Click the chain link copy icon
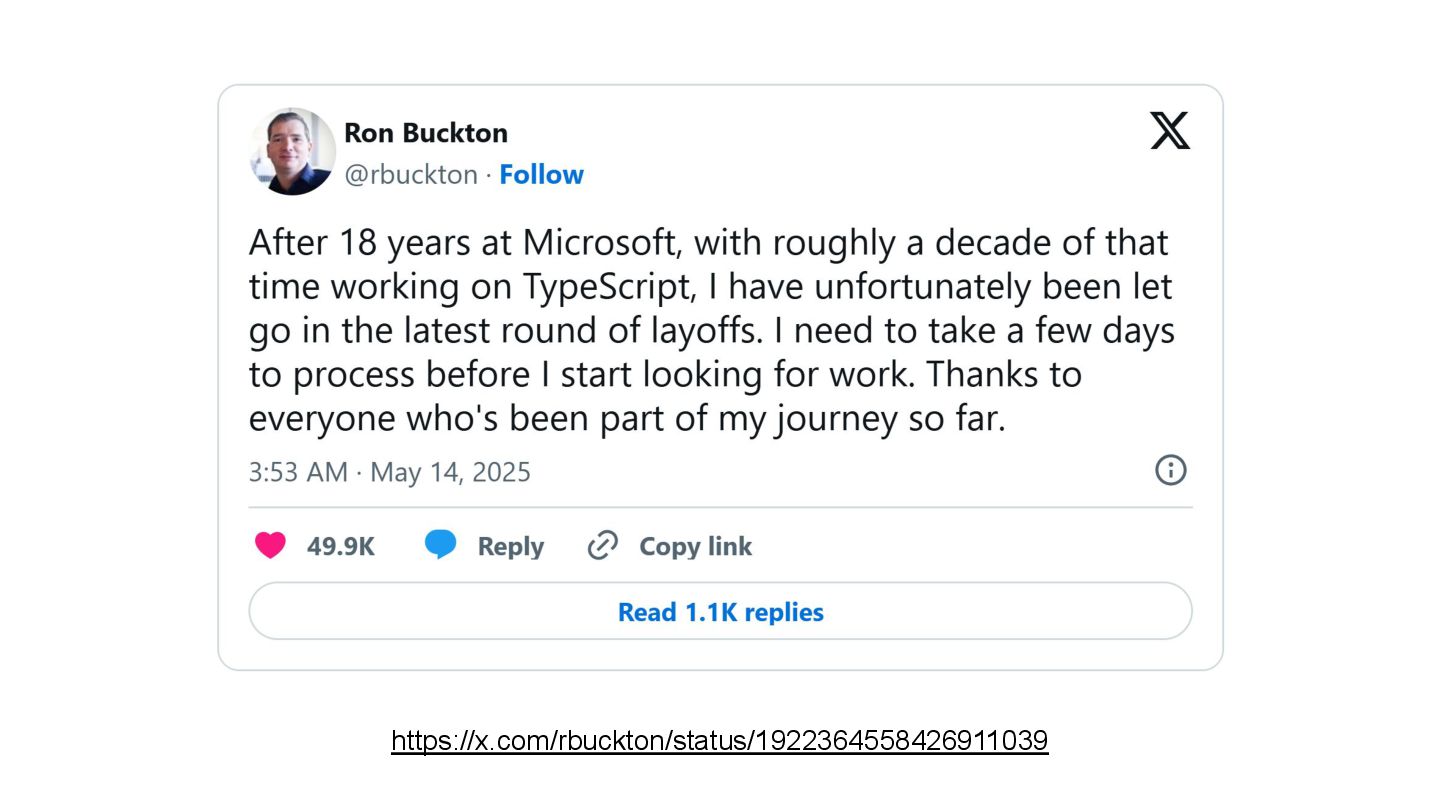1440x810 pixels. 602,546
